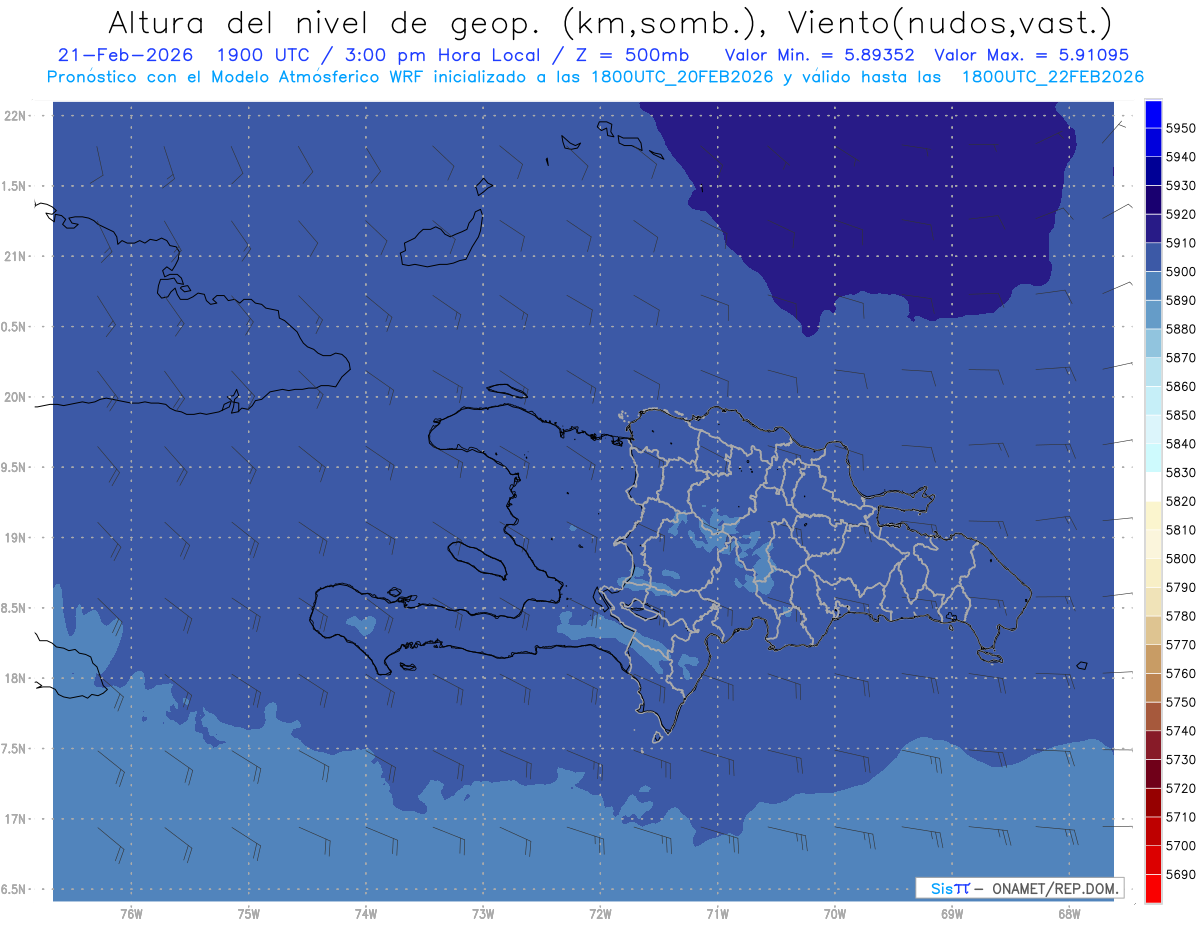Click the bright blue swatch above 5950
The image size is (1200, 927).
pyautogui.click(x=1153, y=114)
